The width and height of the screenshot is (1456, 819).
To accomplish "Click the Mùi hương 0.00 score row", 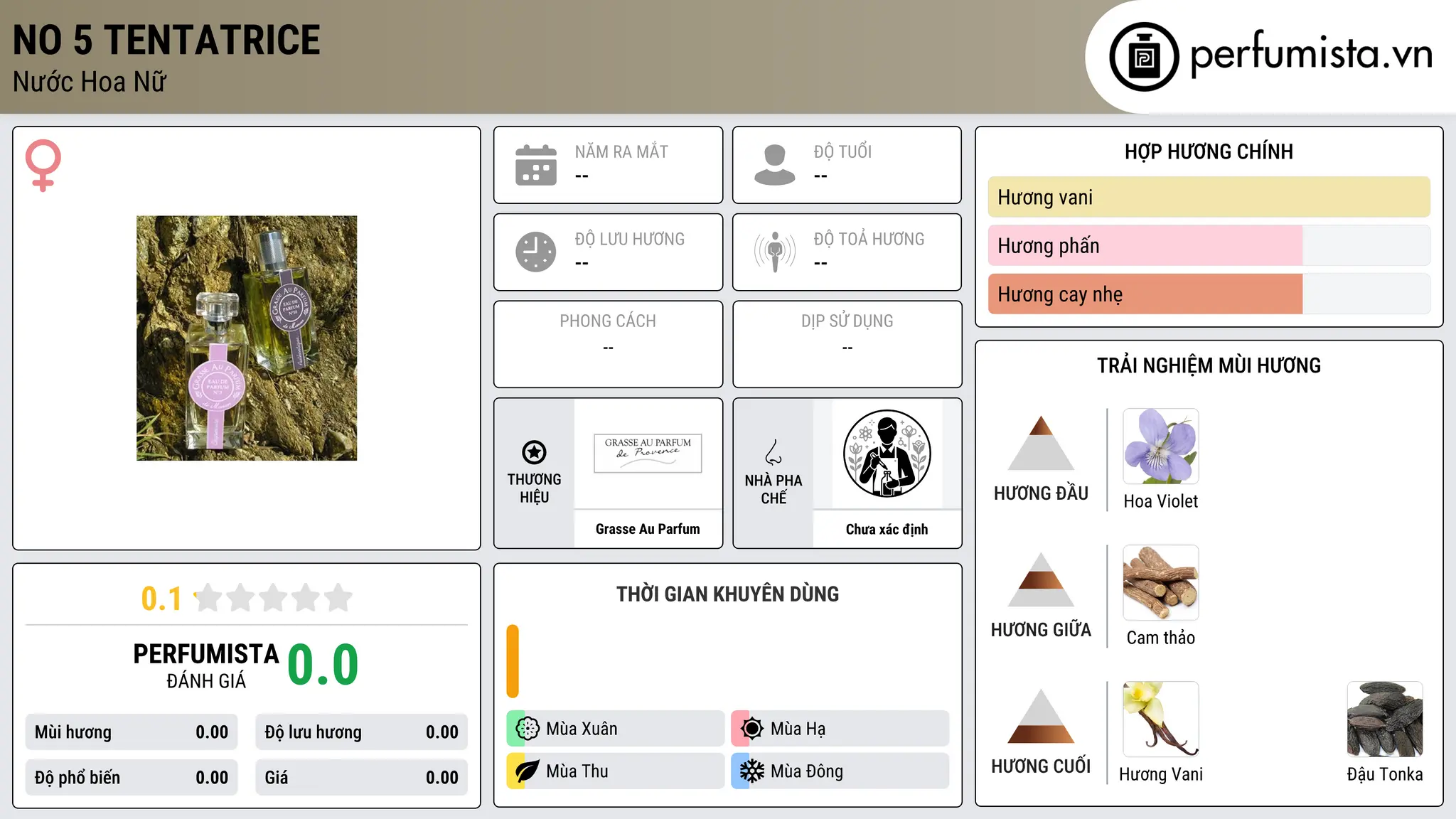I will [x=132, y=732].
